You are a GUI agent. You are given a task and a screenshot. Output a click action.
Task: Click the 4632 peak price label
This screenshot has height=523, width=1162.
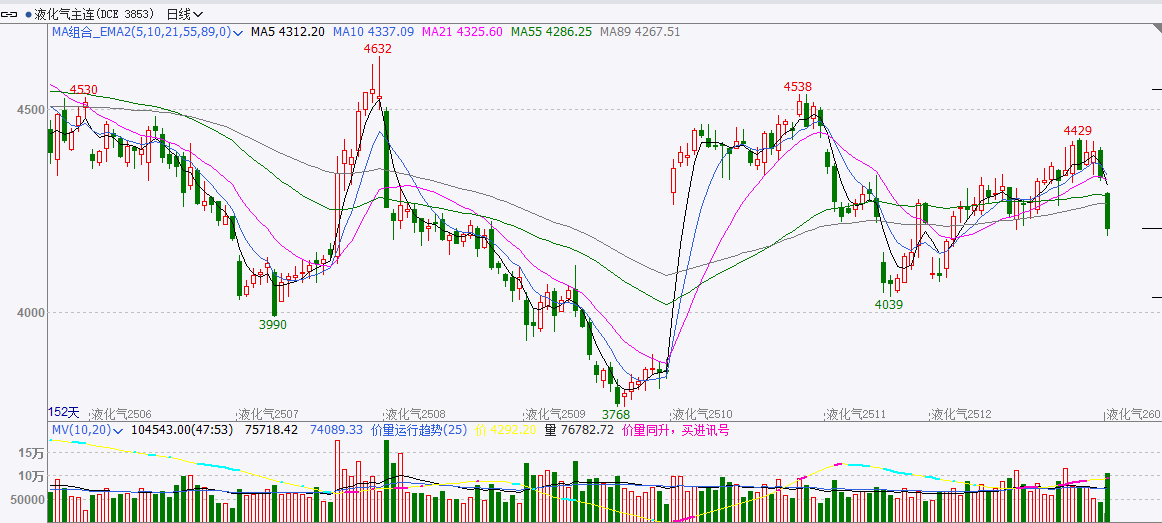(x=377, y=48)
